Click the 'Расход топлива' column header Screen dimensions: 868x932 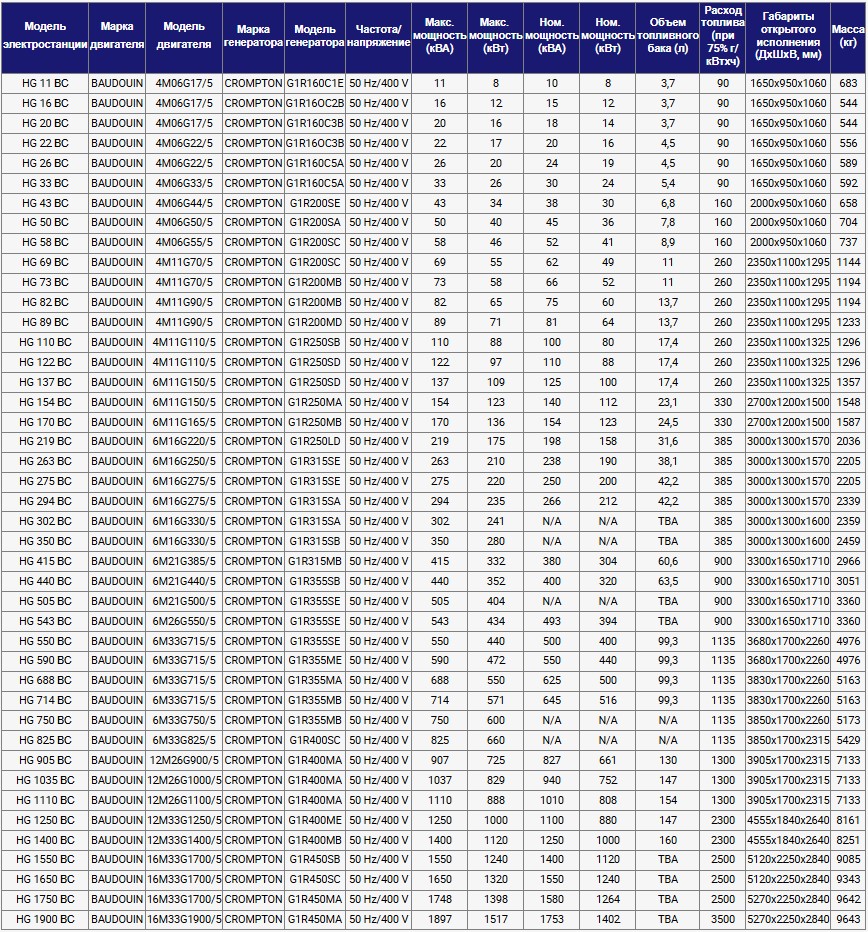723,36
